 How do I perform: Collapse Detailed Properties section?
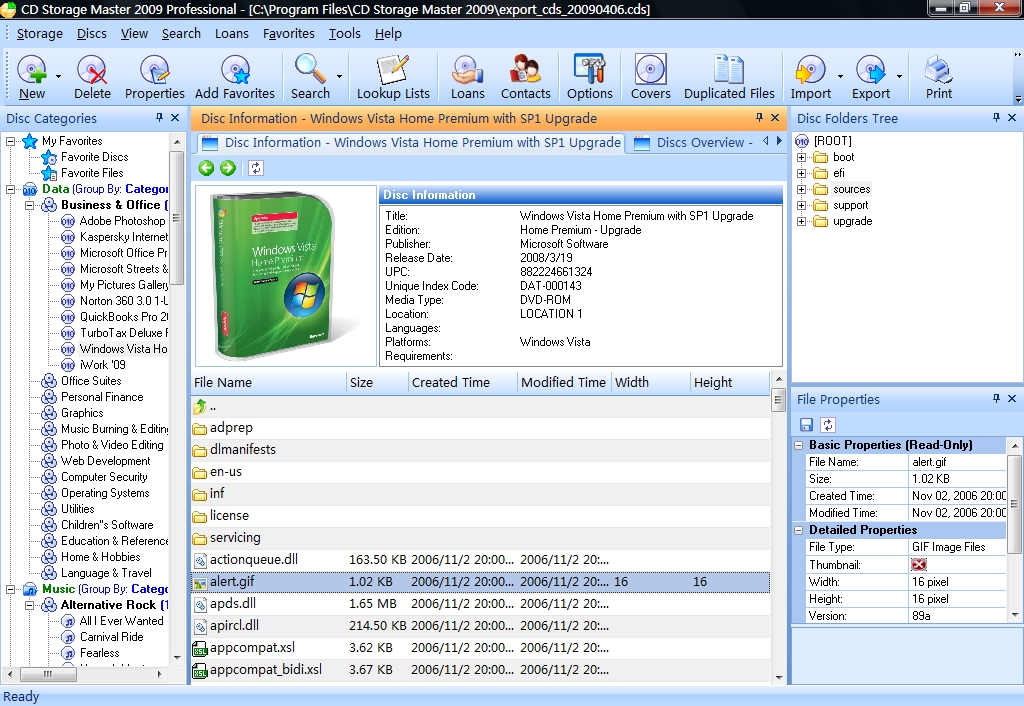click(798, 530)
